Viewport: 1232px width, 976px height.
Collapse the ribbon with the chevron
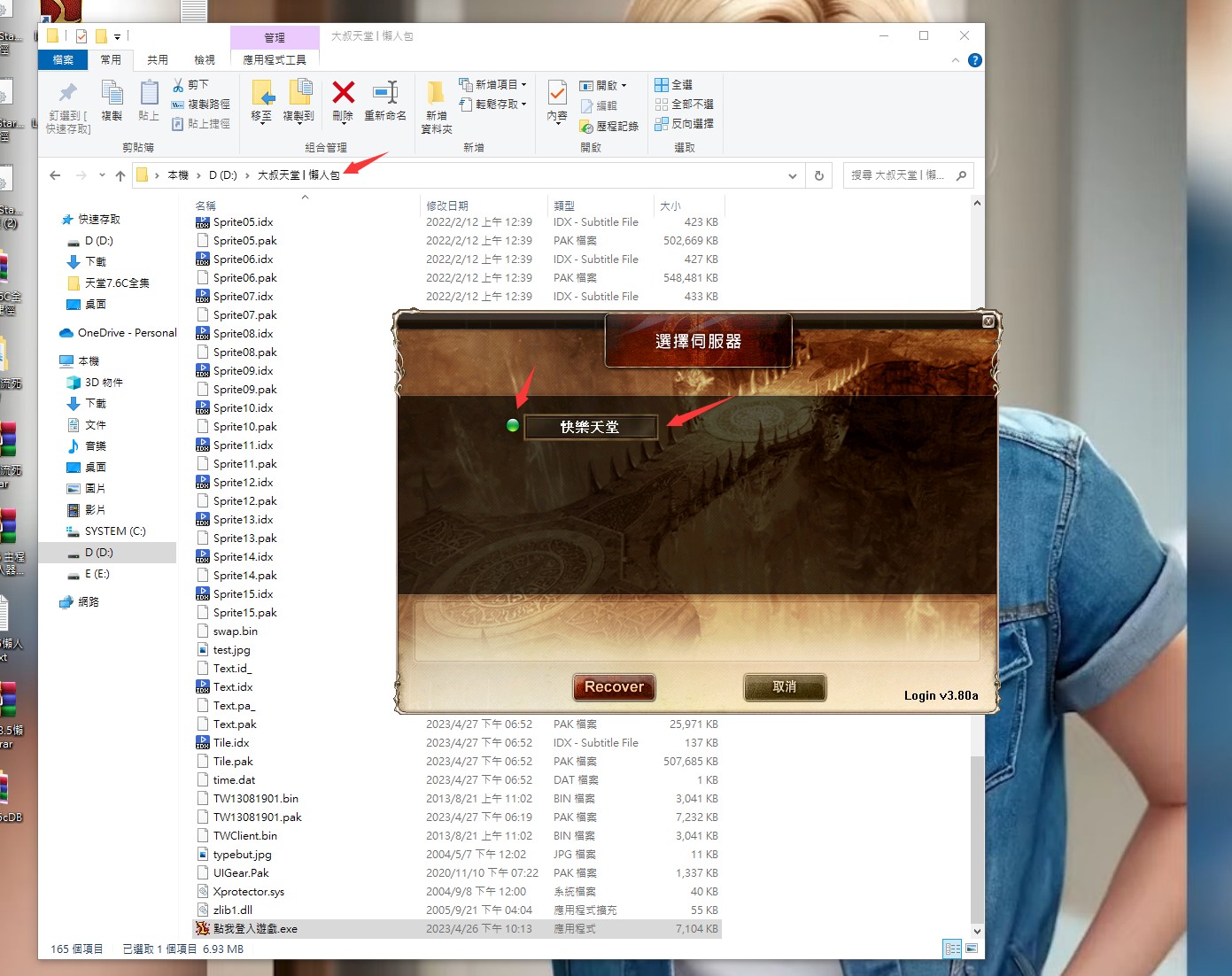[956, 60]
